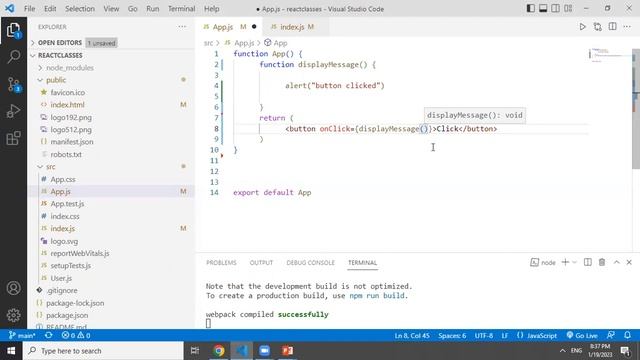640x360 pixels.
Task: Collapse the REACTCLASSES folder section
Action: (111, 55)
